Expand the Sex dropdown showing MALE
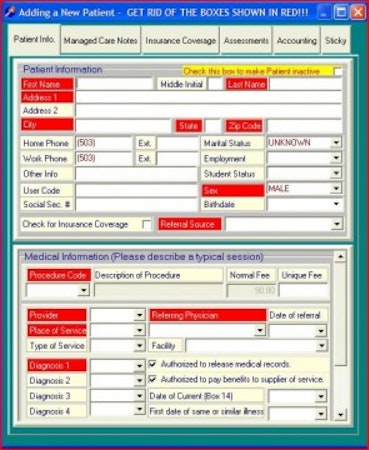Viewport: 369px width, 450px height. tap(336, 189)
